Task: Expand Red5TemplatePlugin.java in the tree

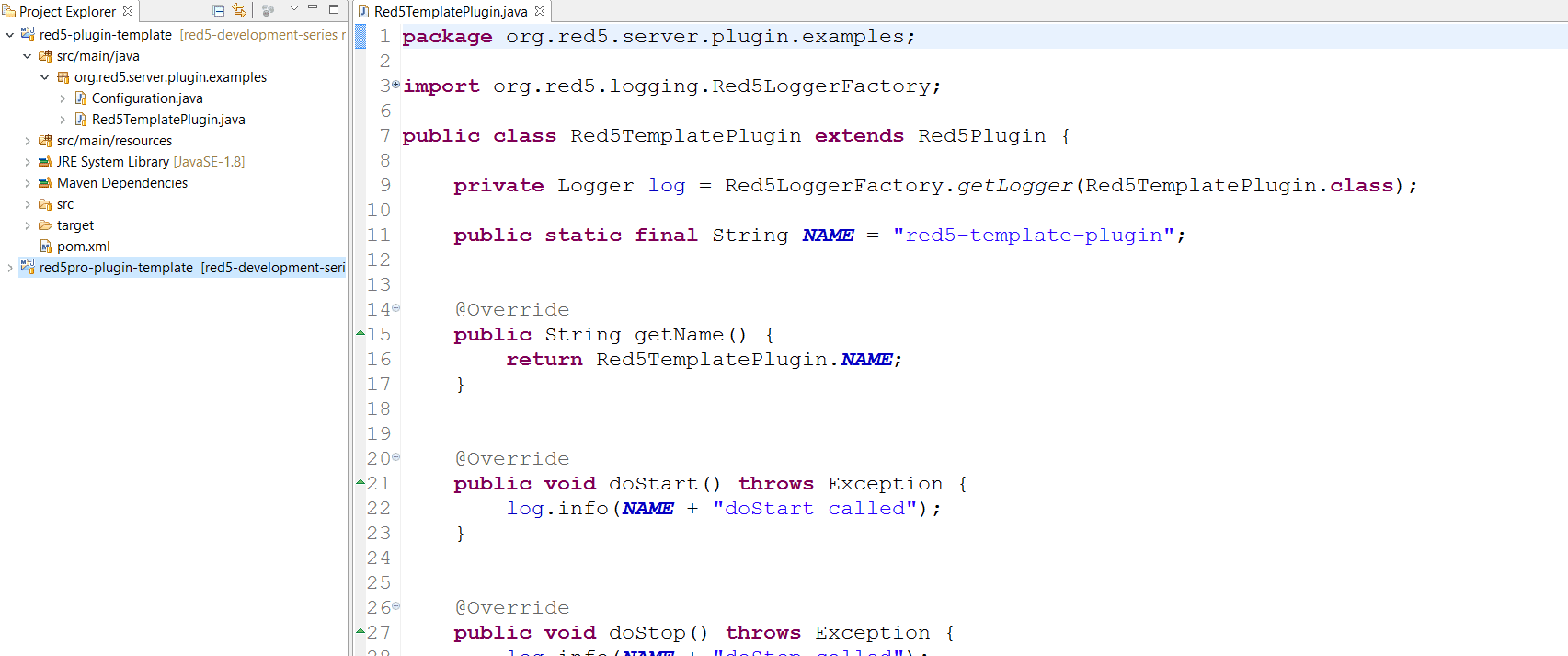Action: pyautogui.click(x=63, y=120)
